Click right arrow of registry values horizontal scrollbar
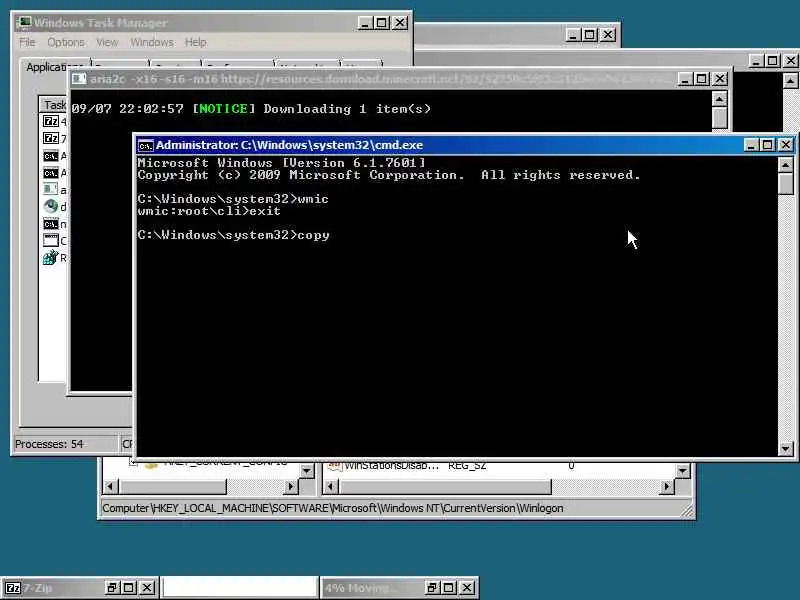The height and width of the screenshot is (600, 800). pos(666,487)
